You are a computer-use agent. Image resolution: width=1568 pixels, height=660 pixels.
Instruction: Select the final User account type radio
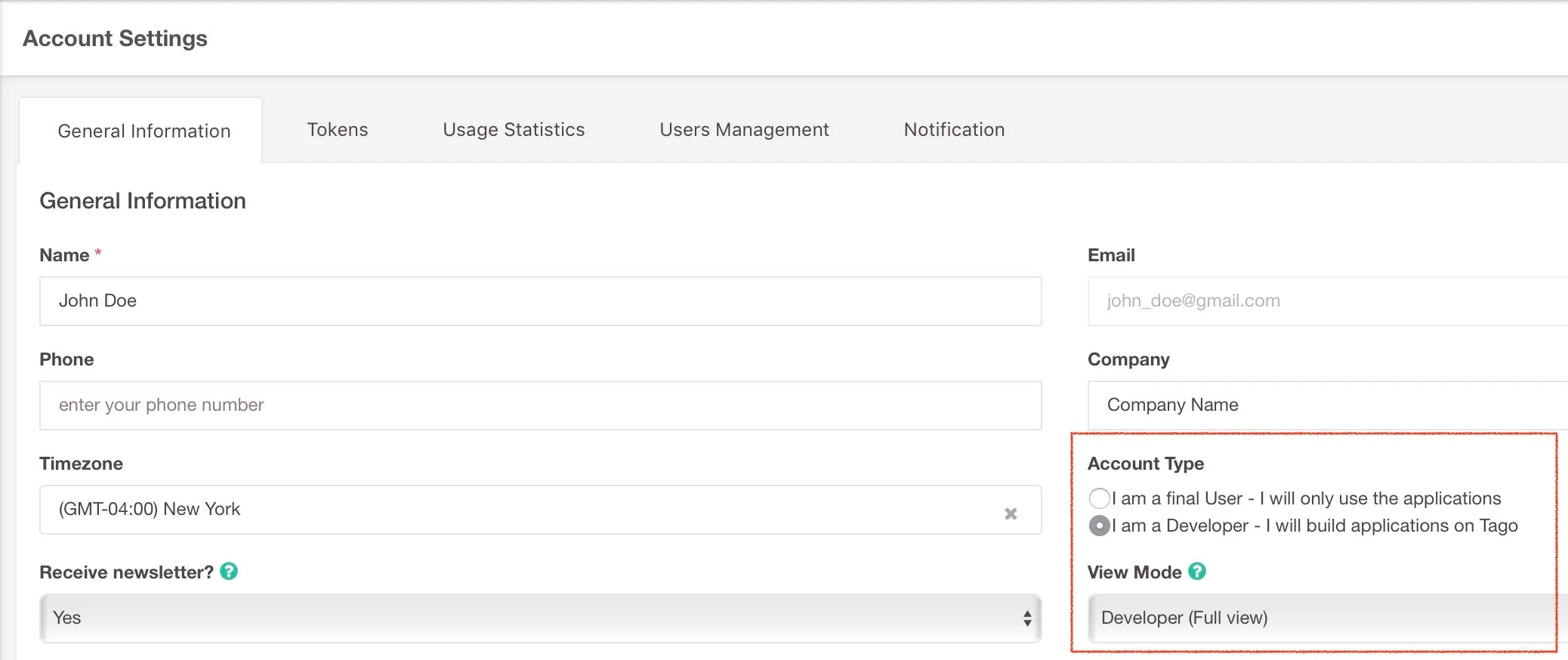pos(1099,498)
